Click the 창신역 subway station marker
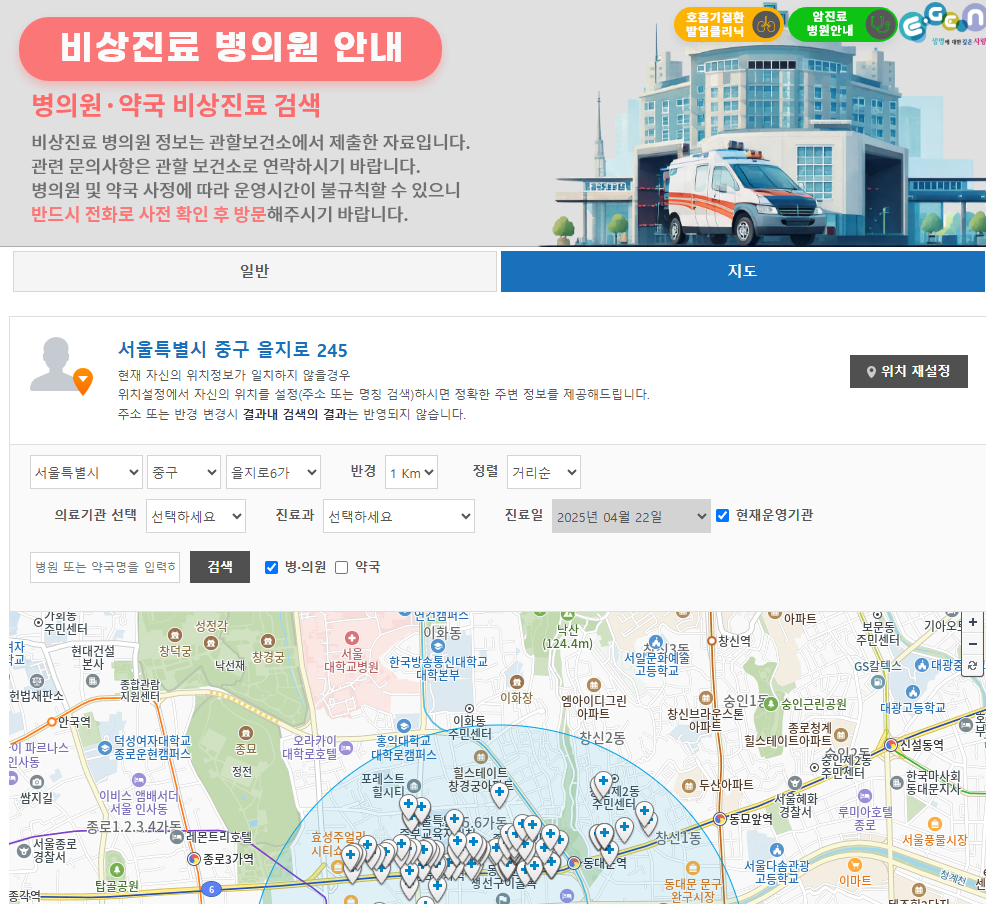Viewport: 986px width, 904px height. pyautogui.click(x=712, y=641)
